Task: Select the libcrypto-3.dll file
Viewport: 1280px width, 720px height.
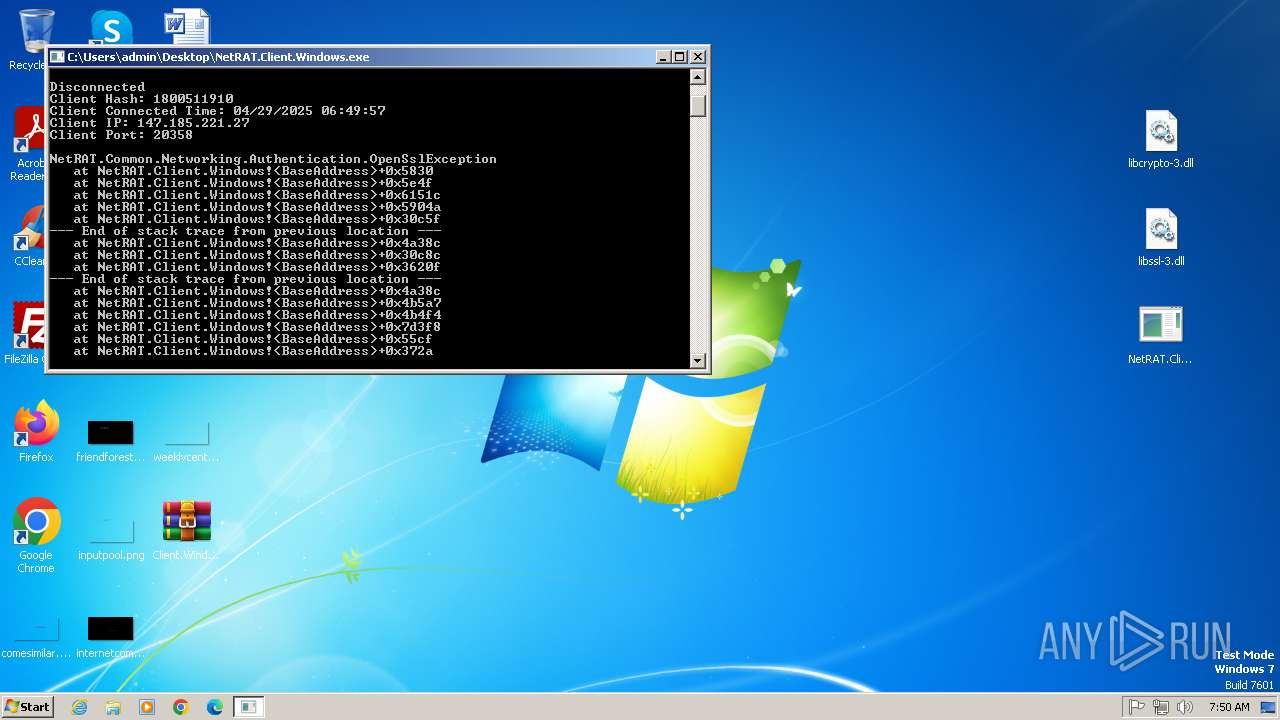Action: pyautogui.click(x=1161, y=139)
